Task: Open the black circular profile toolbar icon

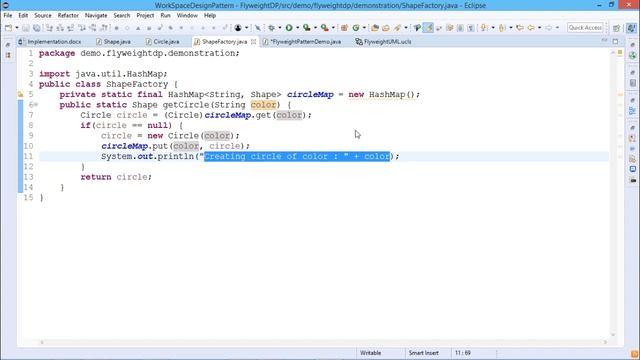Action: click(x=238, y=28)
